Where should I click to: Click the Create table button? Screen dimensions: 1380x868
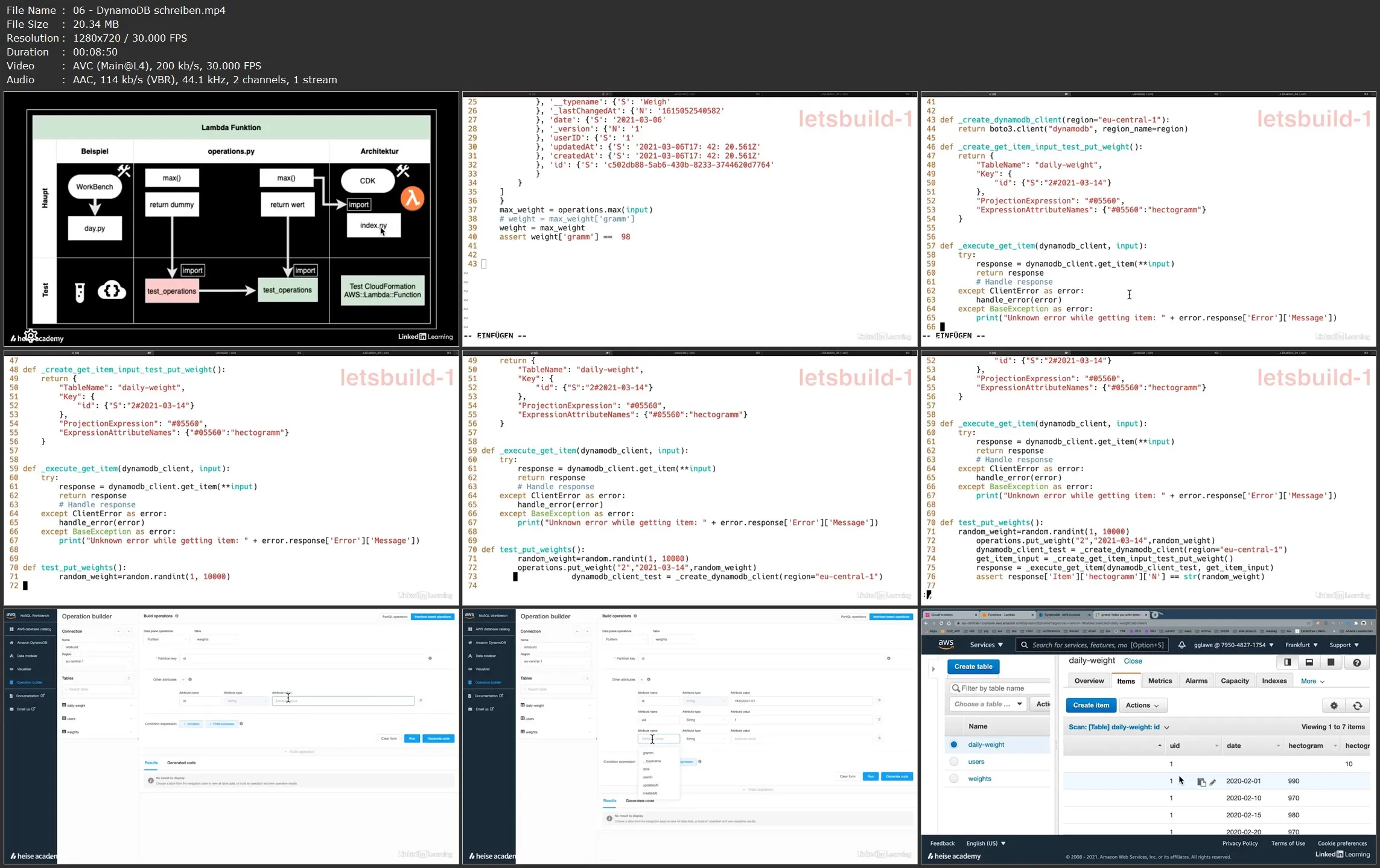click(973, 667)
